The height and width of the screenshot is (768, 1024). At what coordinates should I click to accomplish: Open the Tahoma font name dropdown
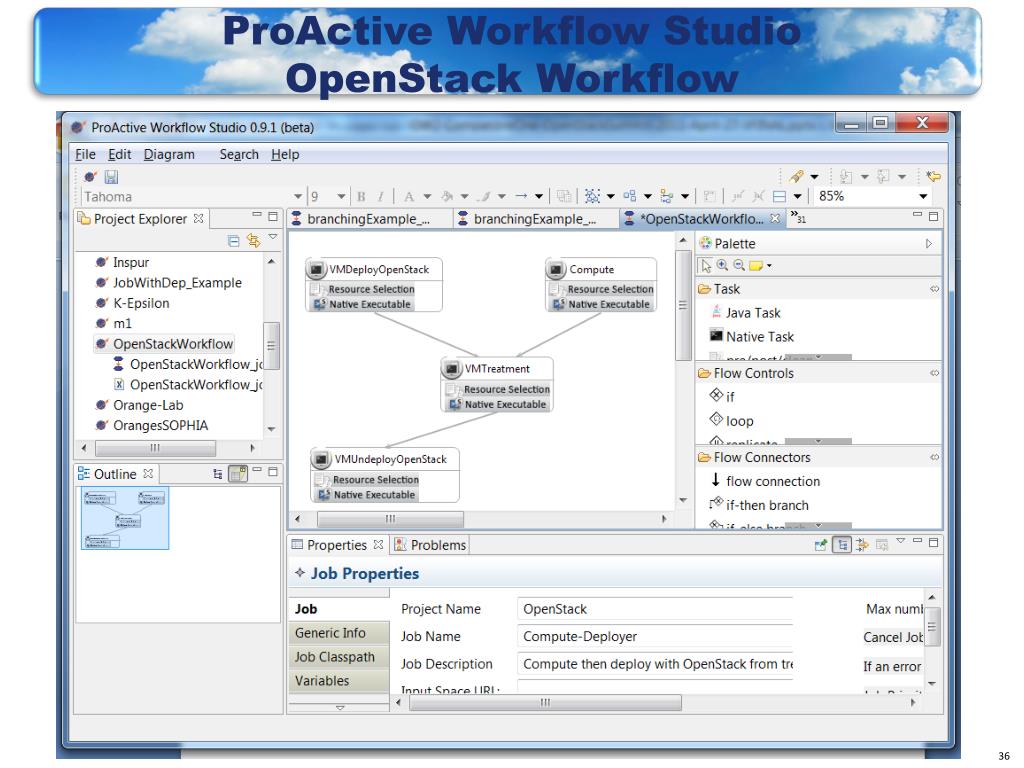(x=298, y=197)
